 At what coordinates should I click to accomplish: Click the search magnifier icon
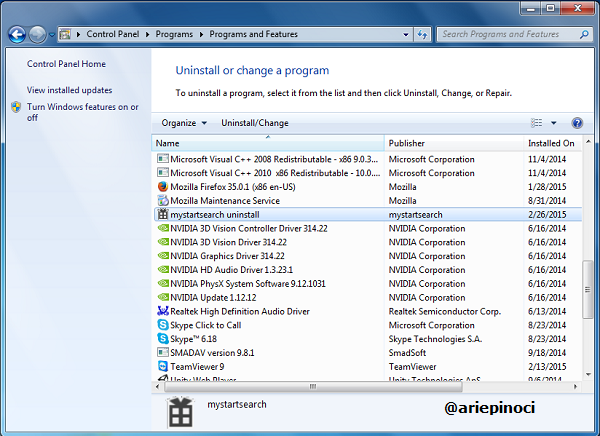(x=584, y=34)
